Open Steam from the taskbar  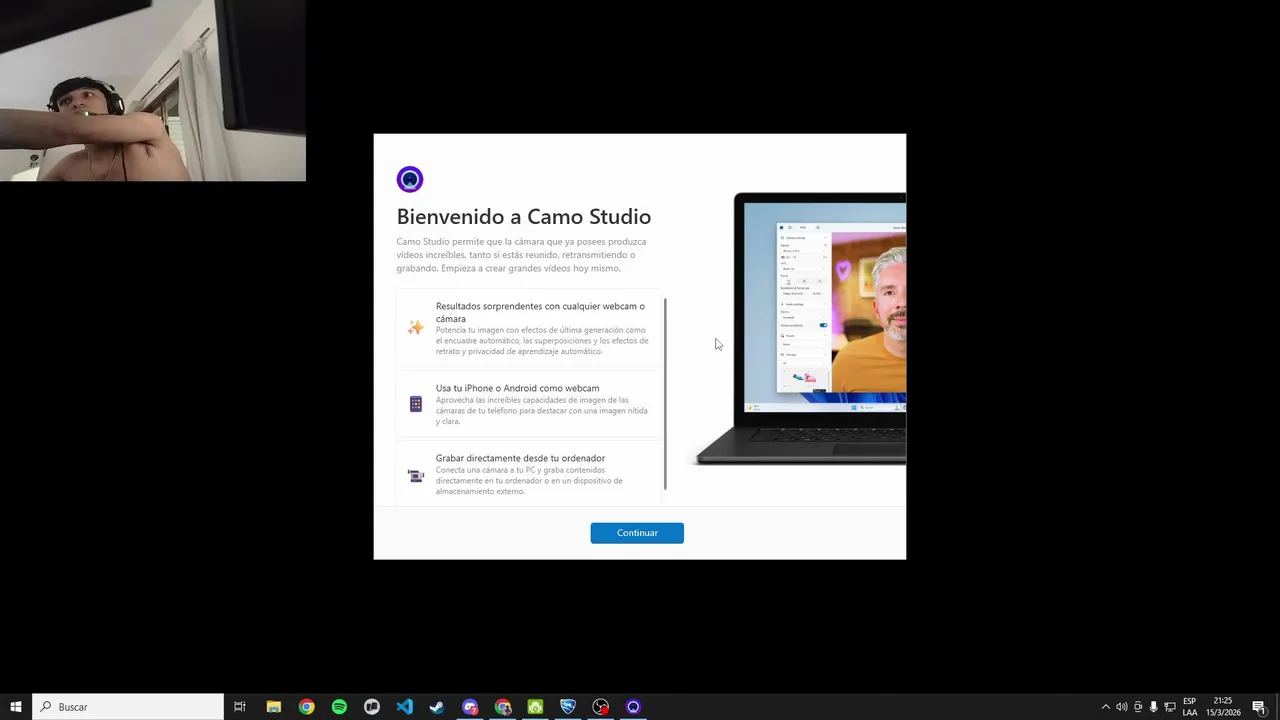pyautogui.click(x=437, y=707)
